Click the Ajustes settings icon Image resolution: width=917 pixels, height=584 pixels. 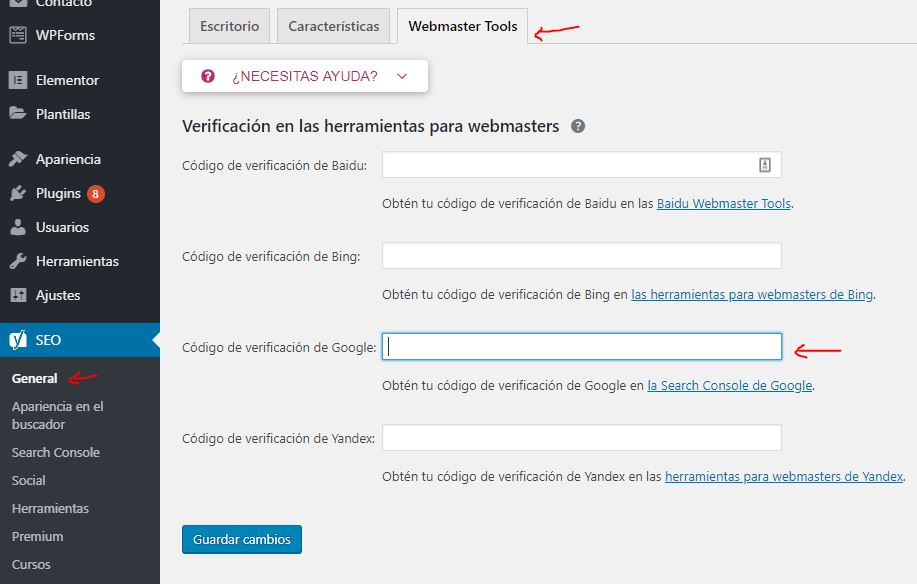coord(18,295)
